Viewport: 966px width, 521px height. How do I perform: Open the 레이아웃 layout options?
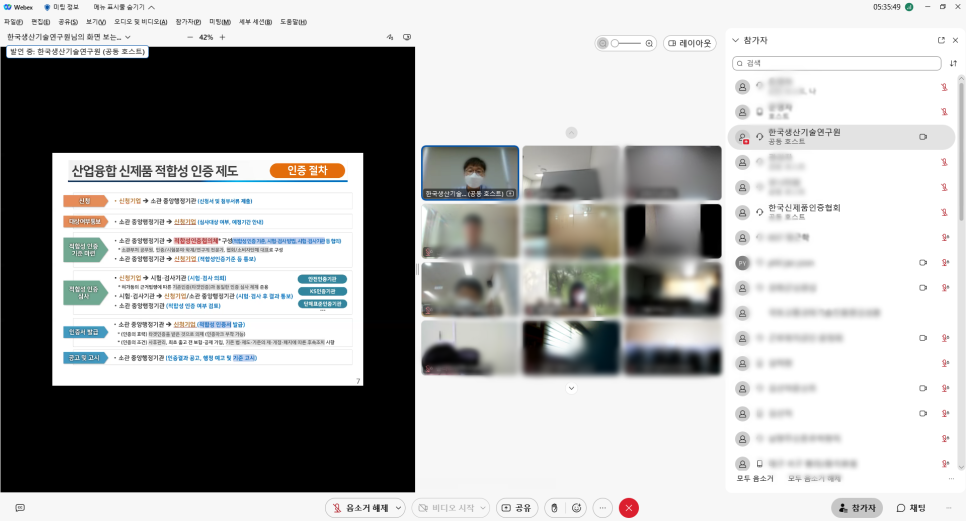click(689, 43)
